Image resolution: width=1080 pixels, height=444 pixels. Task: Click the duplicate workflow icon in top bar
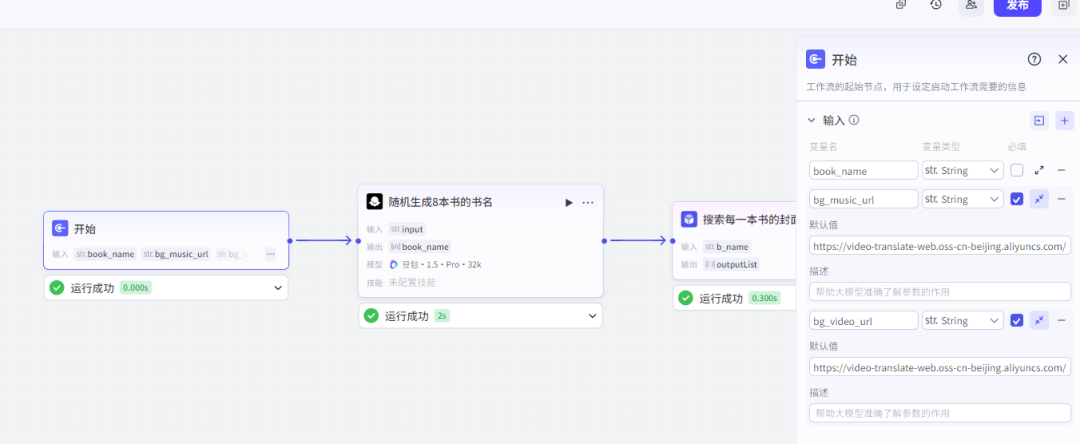(901, 5)
